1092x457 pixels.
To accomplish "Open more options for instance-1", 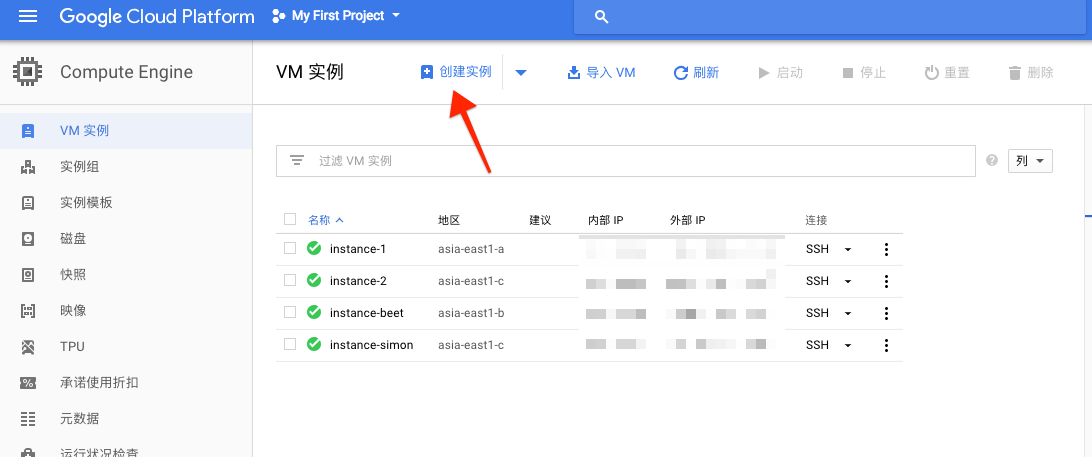I will pos(886,249).
